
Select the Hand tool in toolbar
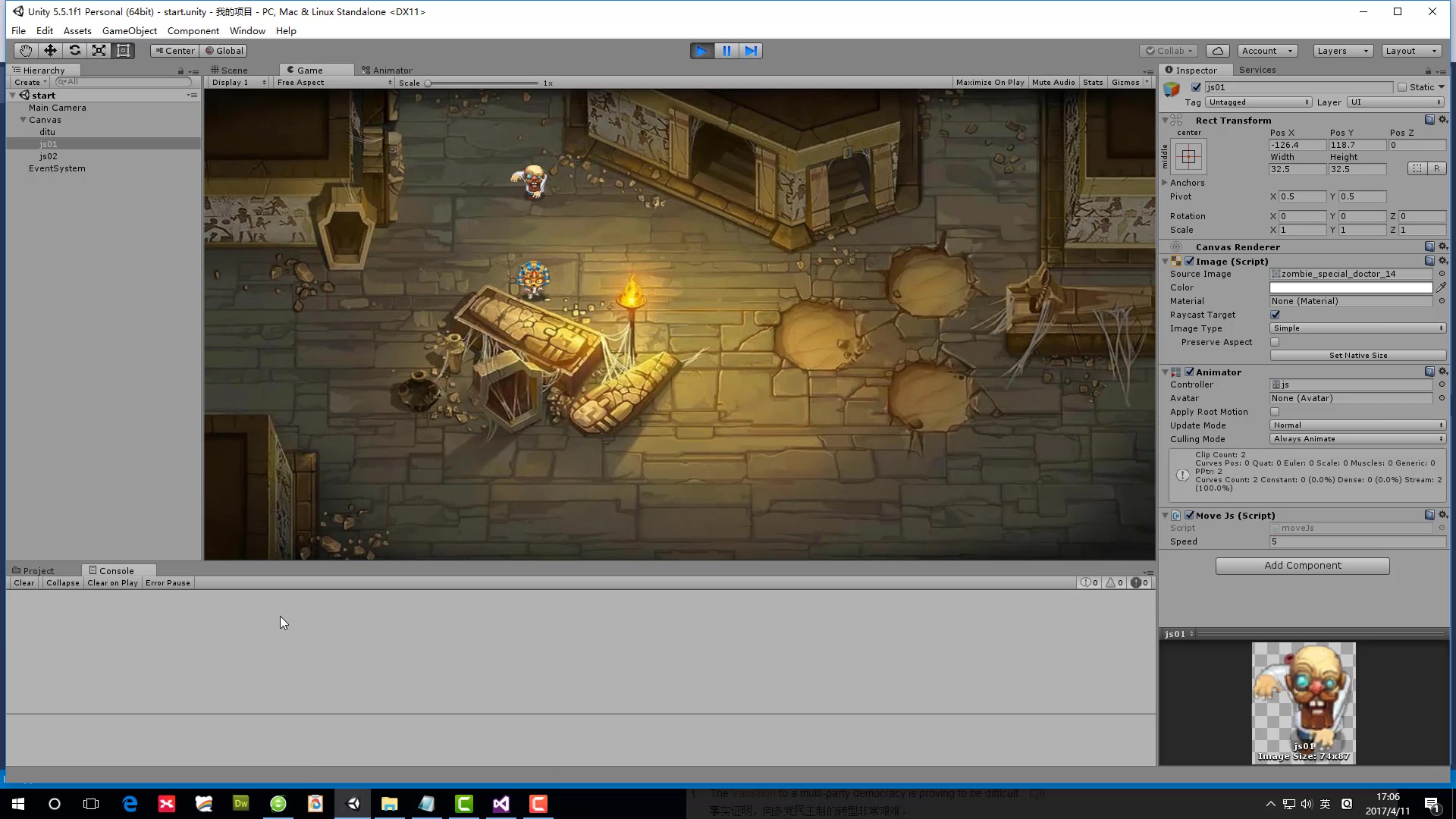pyautogui.click(x=26, y=51)
